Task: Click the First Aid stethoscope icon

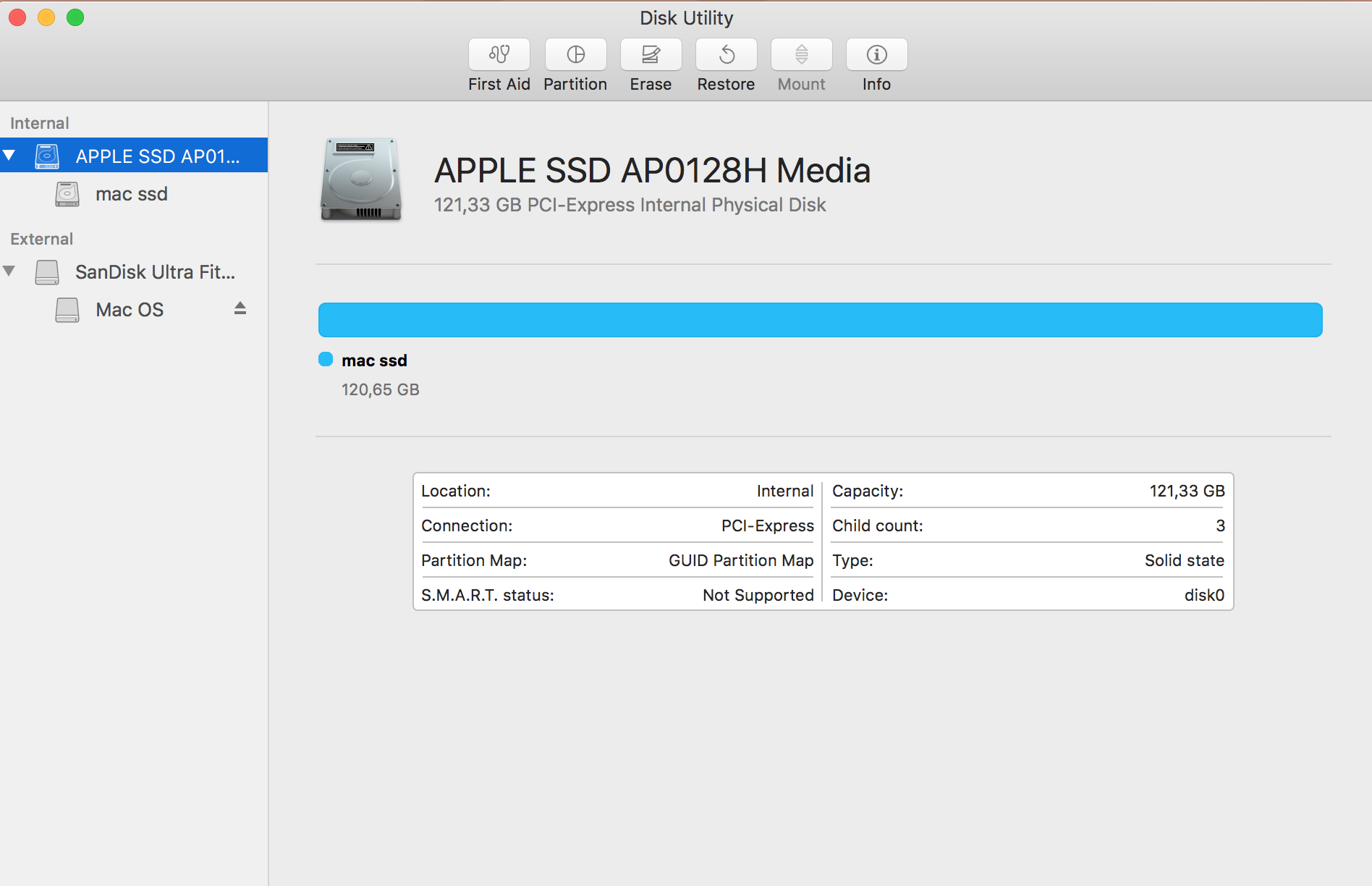Action: coord(499,54)
